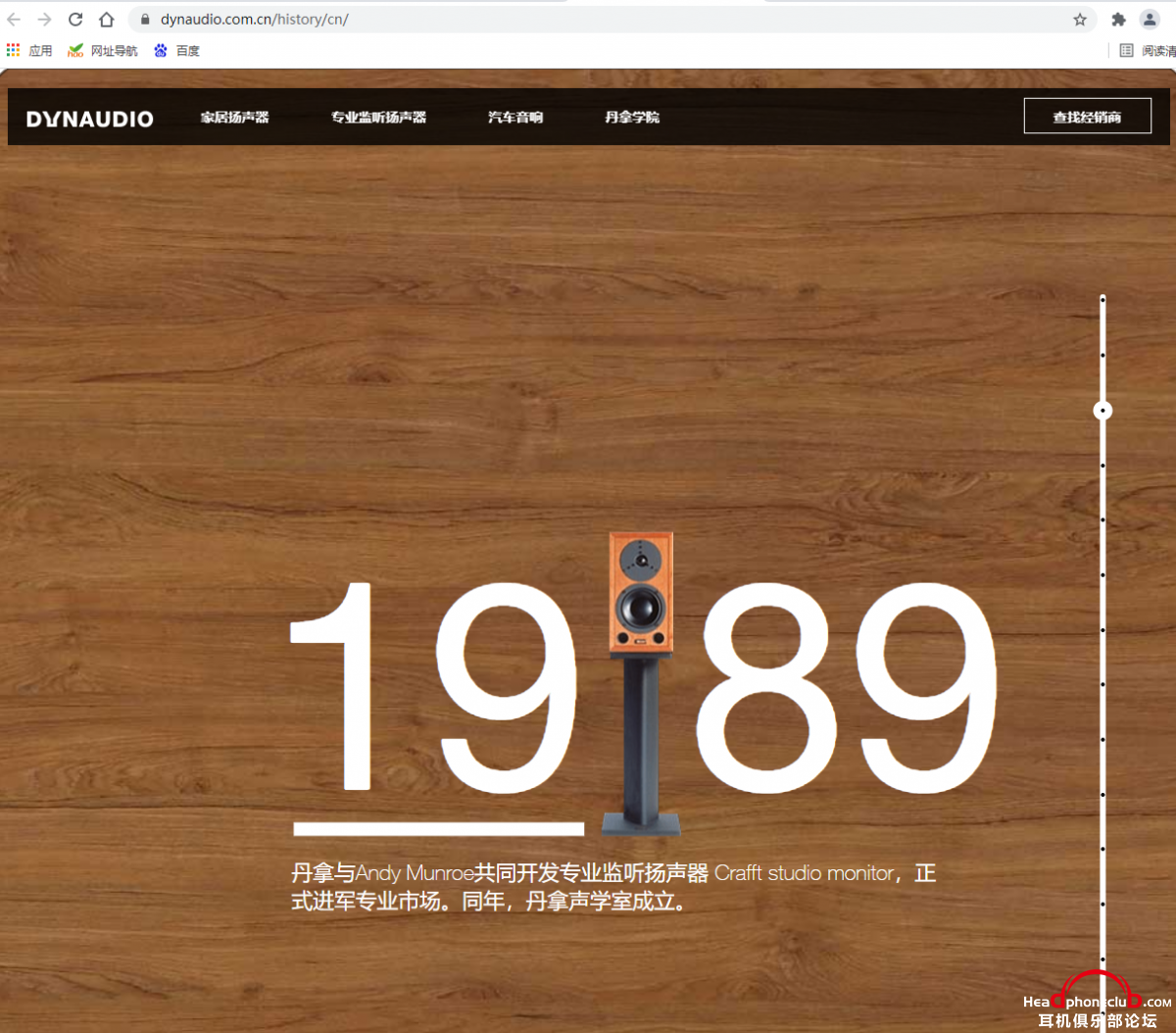Click the text 同年，丹拿声学室成立。
1176x1033 pixels.
pyautogui.click(x=575, y=901)
